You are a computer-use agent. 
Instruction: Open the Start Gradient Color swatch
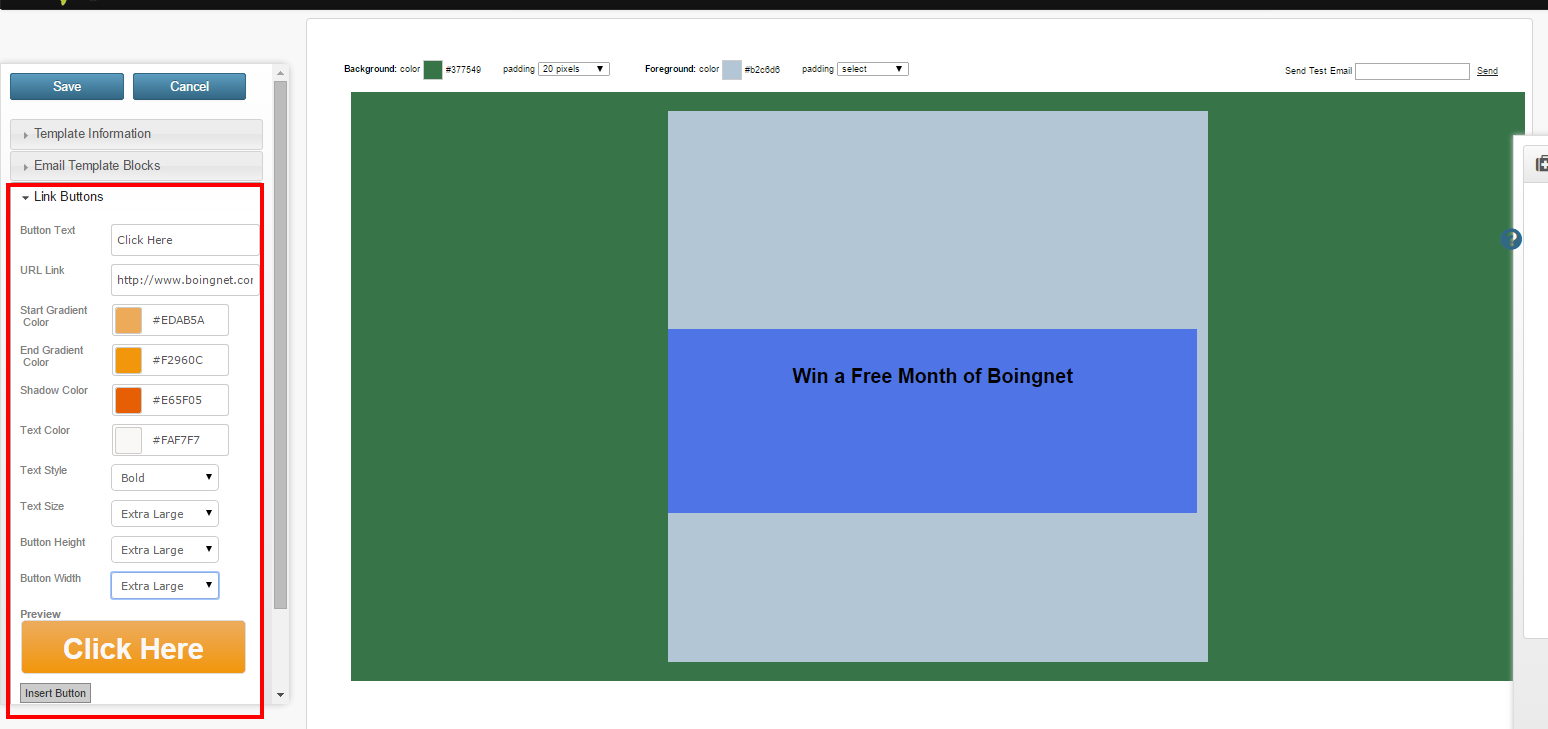pos(128,320)
